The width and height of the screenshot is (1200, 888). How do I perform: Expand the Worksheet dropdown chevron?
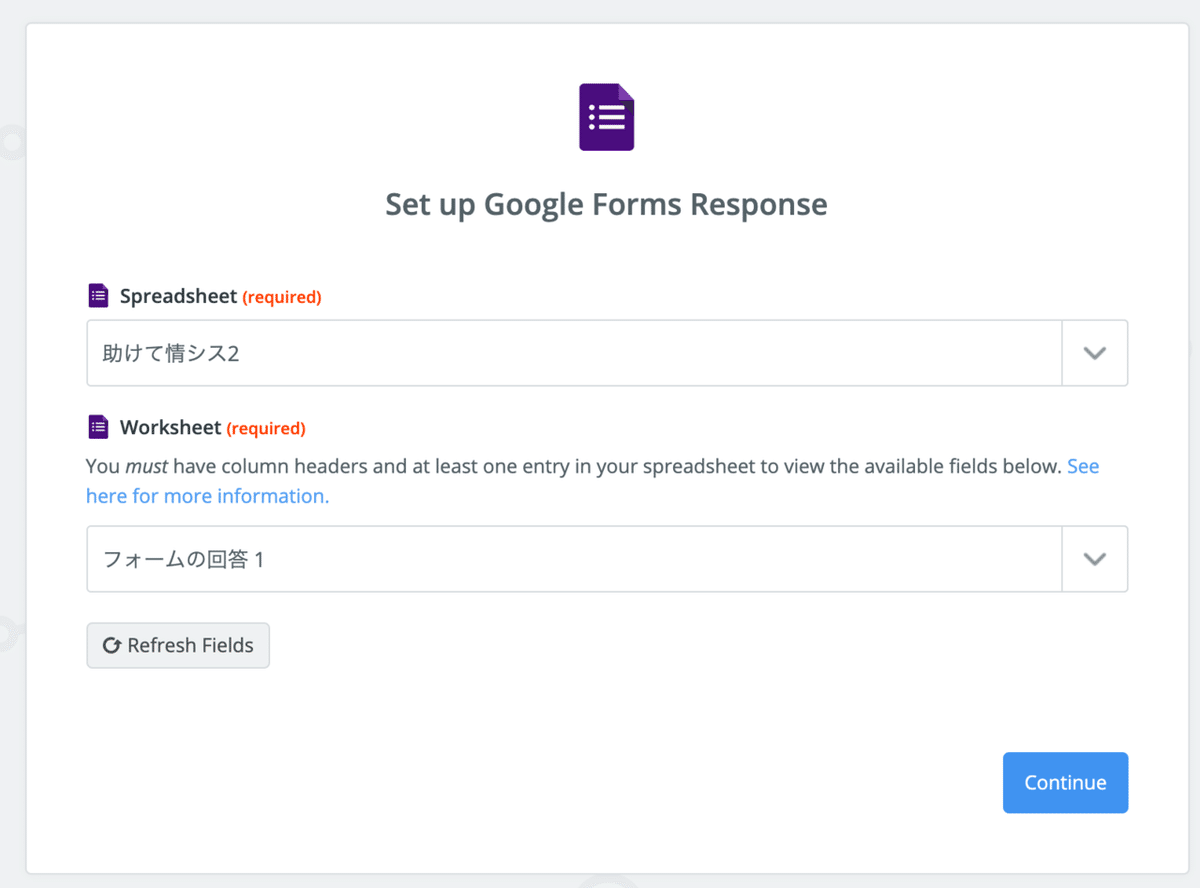pyautogui.click(x=1094, y=559)
